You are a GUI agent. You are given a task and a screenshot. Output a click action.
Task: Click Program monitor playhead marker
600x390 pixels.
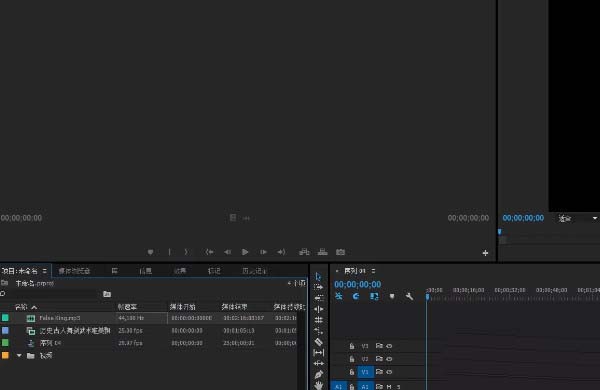499,232
